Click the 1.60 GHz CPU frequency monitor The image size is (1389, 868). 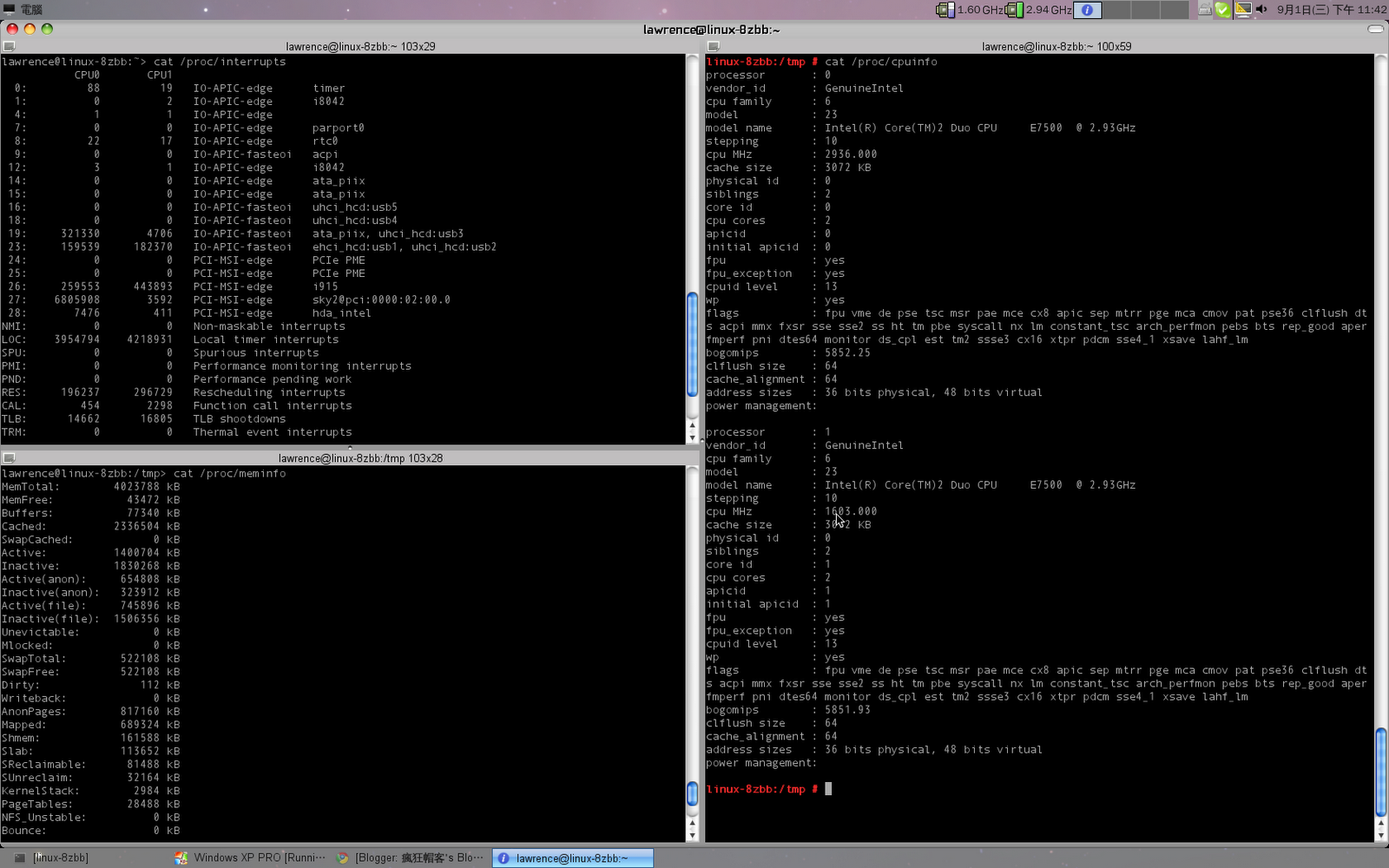tap(969, 10)
